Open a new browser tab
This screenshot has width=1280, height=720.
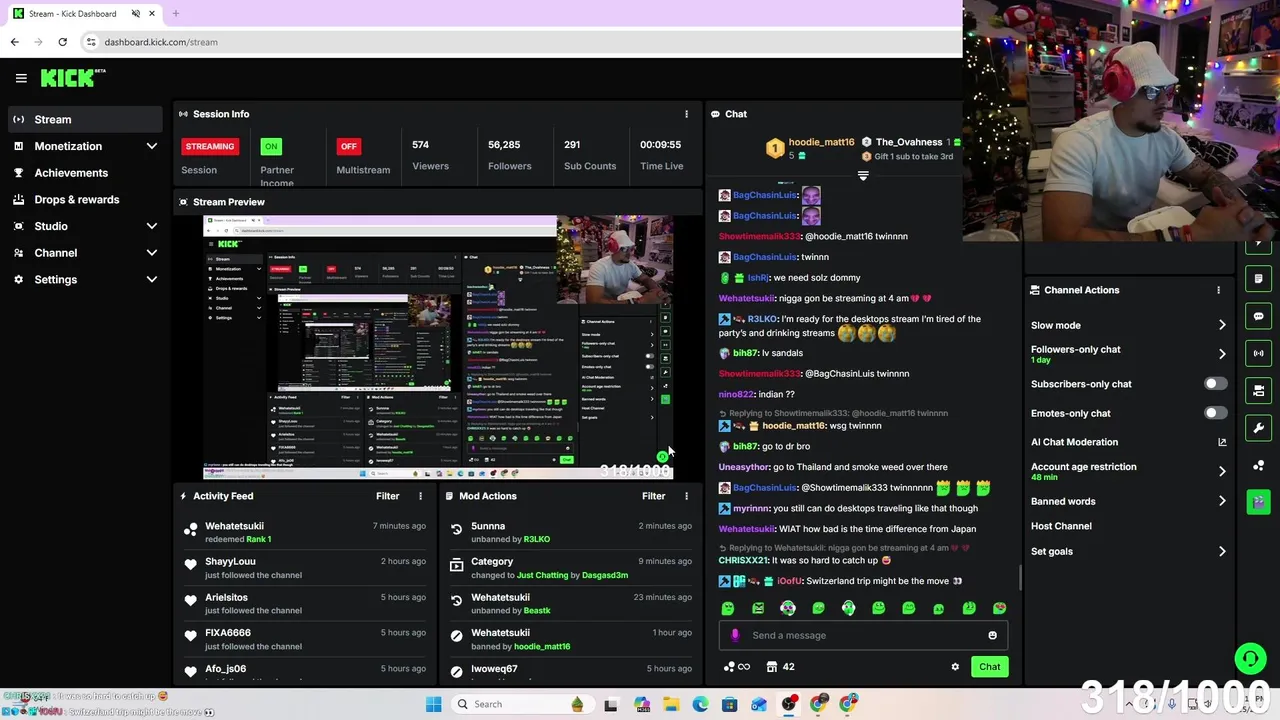(x=175, y=14)
